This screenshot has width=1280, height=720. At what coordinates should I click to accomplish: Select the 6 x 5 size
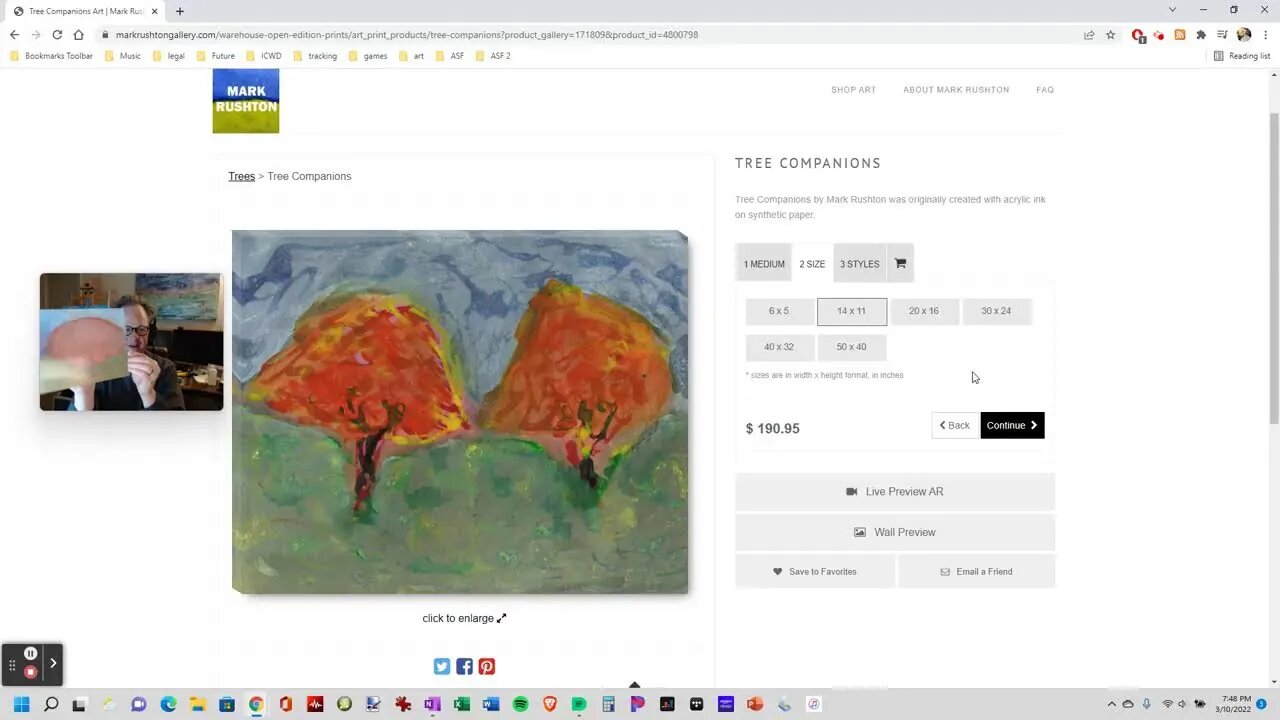pyautogui.click(x=779, y=311)
